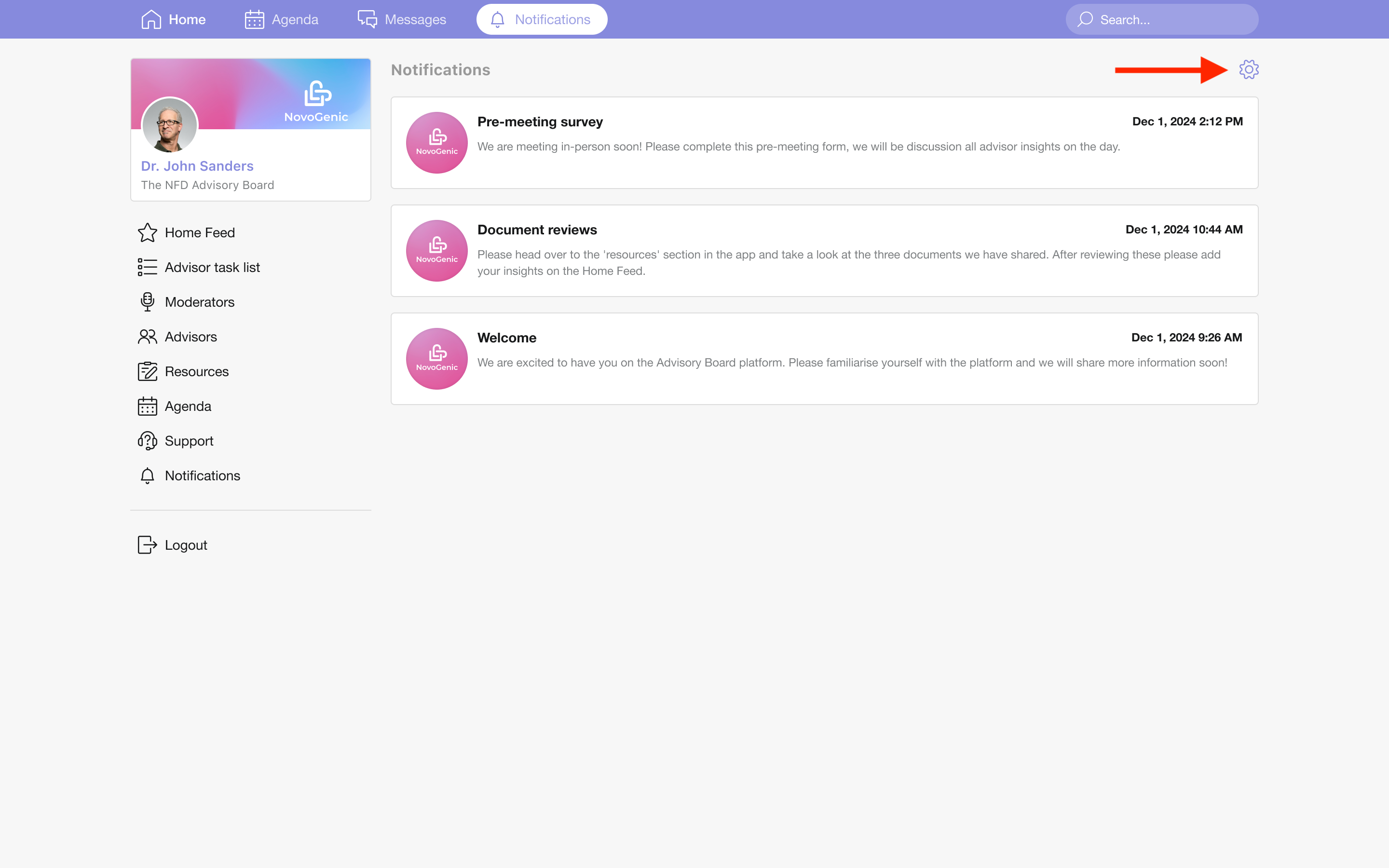Click the Logout link
The width and height of the screenshot is (1389, 868).
(186, 545)
